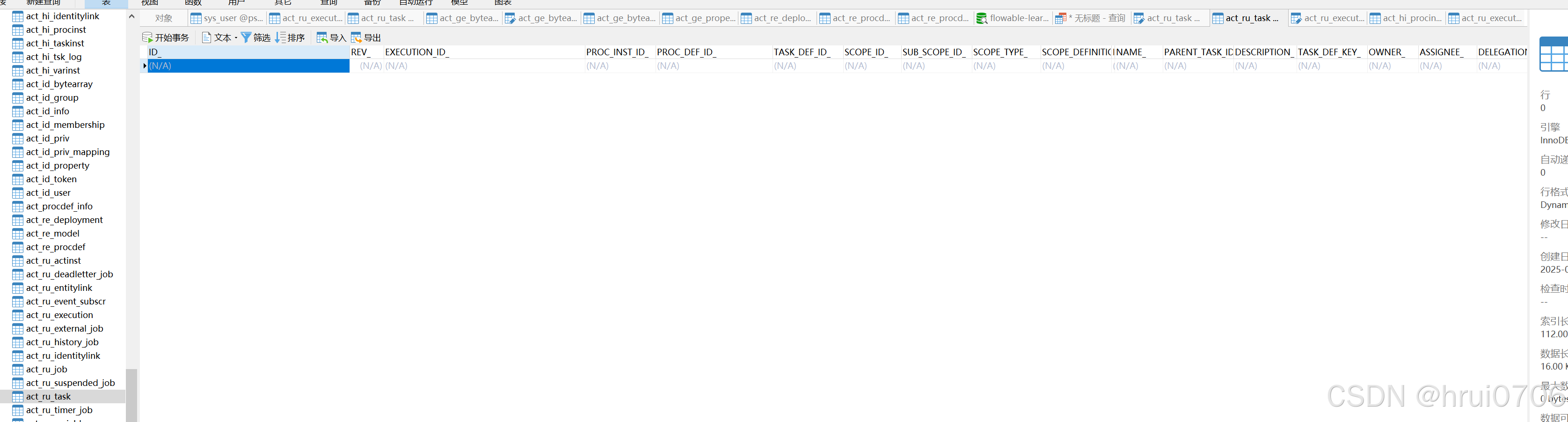The width and height of the screenshot is (1568, 422).
Task: Click the grid view icon in top-right panel
Action: [1554, 54]
